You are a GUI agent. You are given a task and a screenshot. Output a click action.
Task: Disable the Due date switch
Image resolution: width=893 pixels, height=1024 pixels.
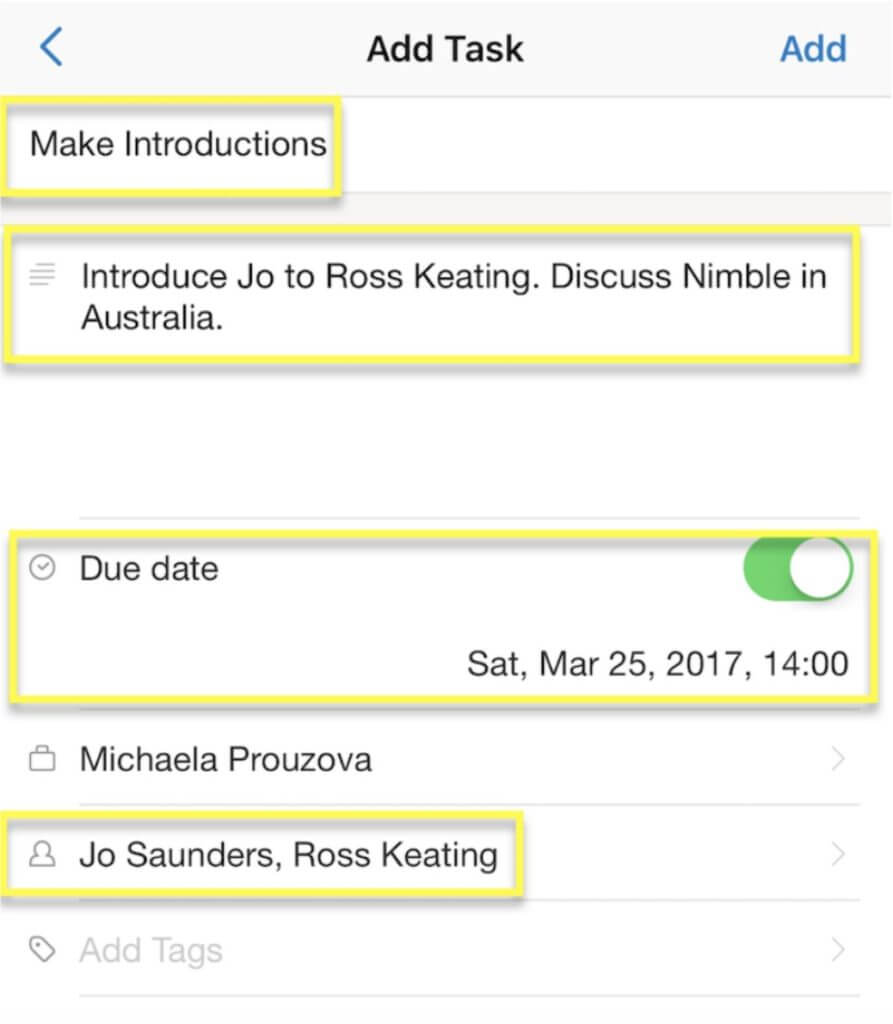pos(798,569)
